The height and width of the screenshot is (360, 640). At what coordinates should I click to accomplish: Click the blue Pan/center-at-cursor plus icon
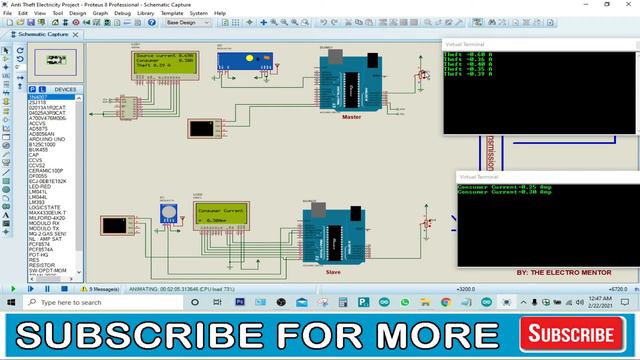pos(263,22)
